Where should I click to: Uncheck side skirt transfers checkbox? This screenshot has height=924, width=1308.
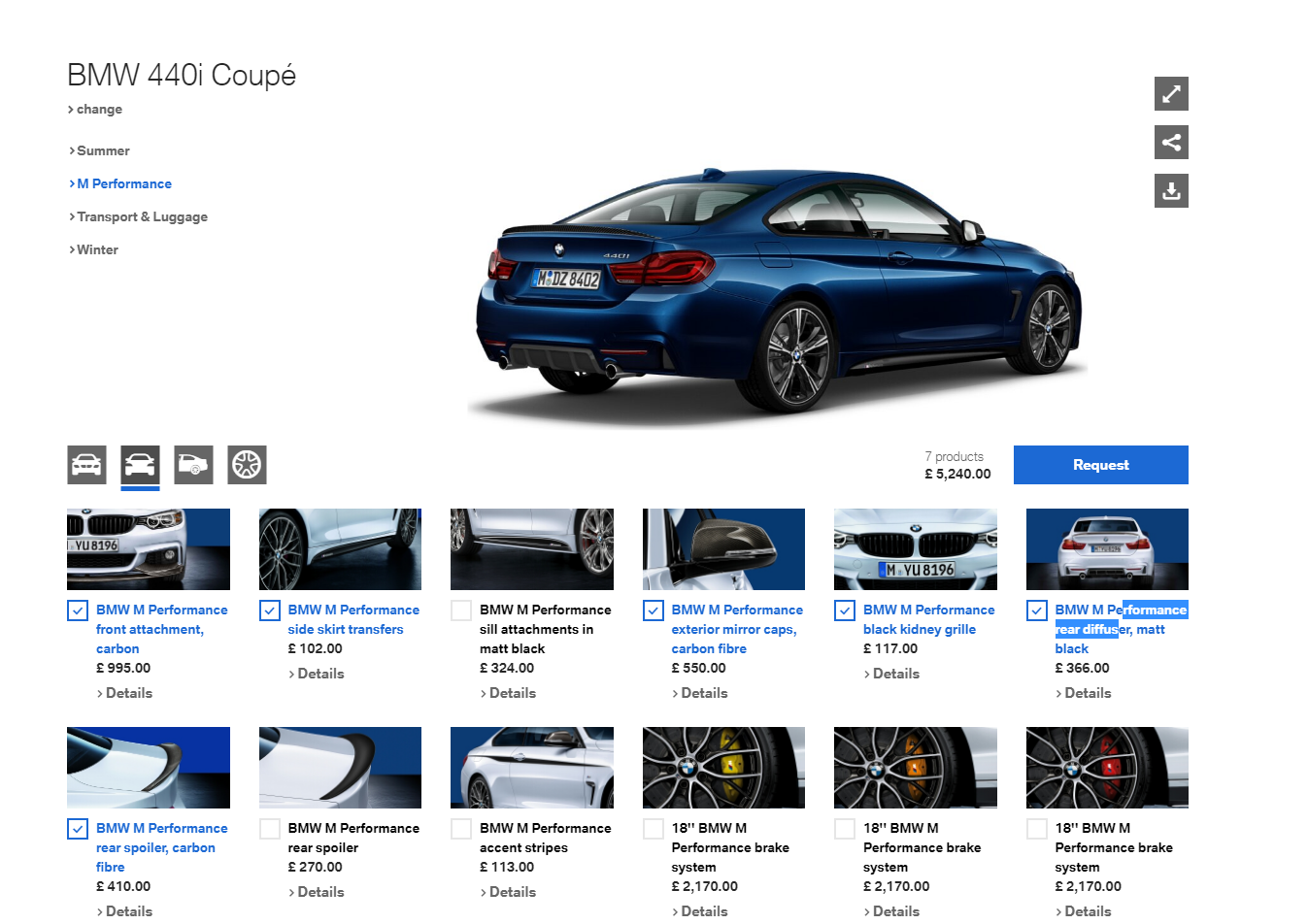pyautogui.click(x=270, y=610)
